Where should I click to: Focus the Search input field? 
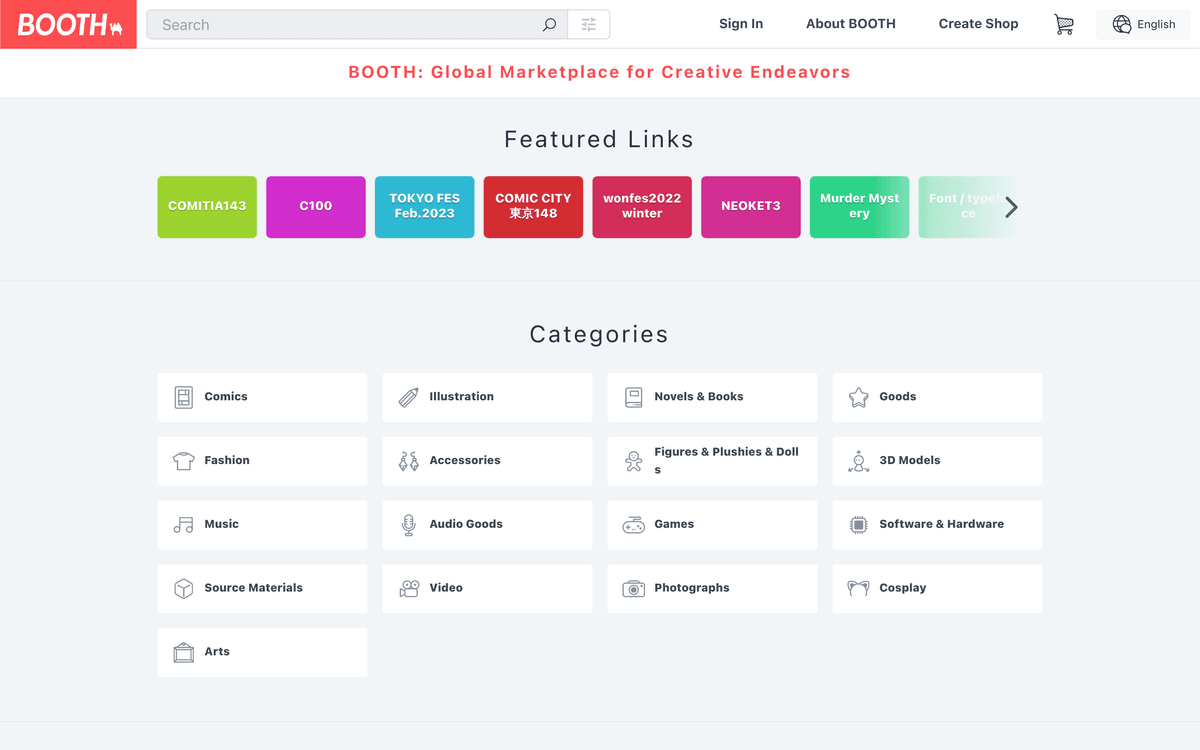click(x=357, y=25)
